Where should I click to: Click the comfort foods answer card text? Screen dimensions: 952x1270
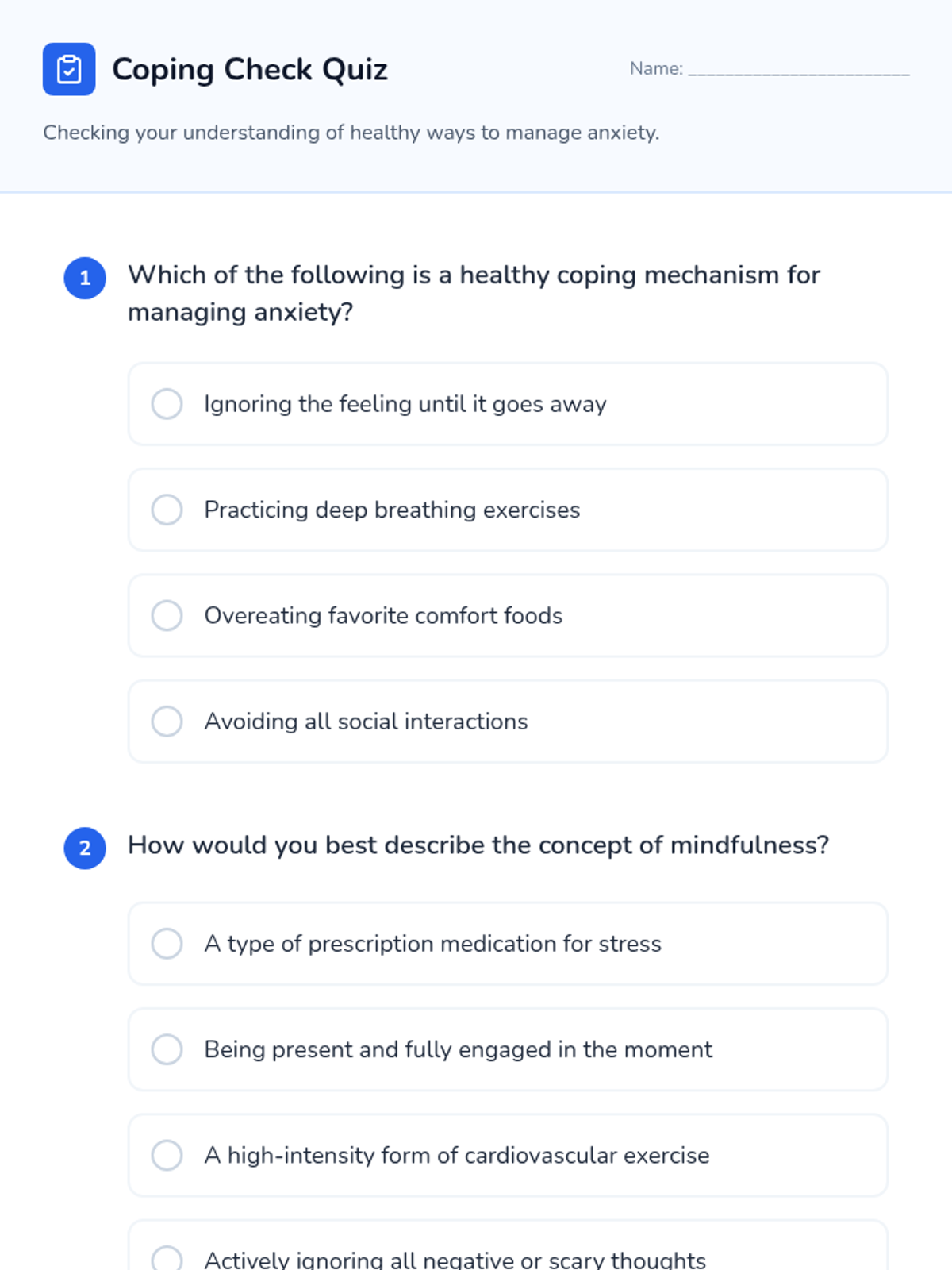(383, 616)
